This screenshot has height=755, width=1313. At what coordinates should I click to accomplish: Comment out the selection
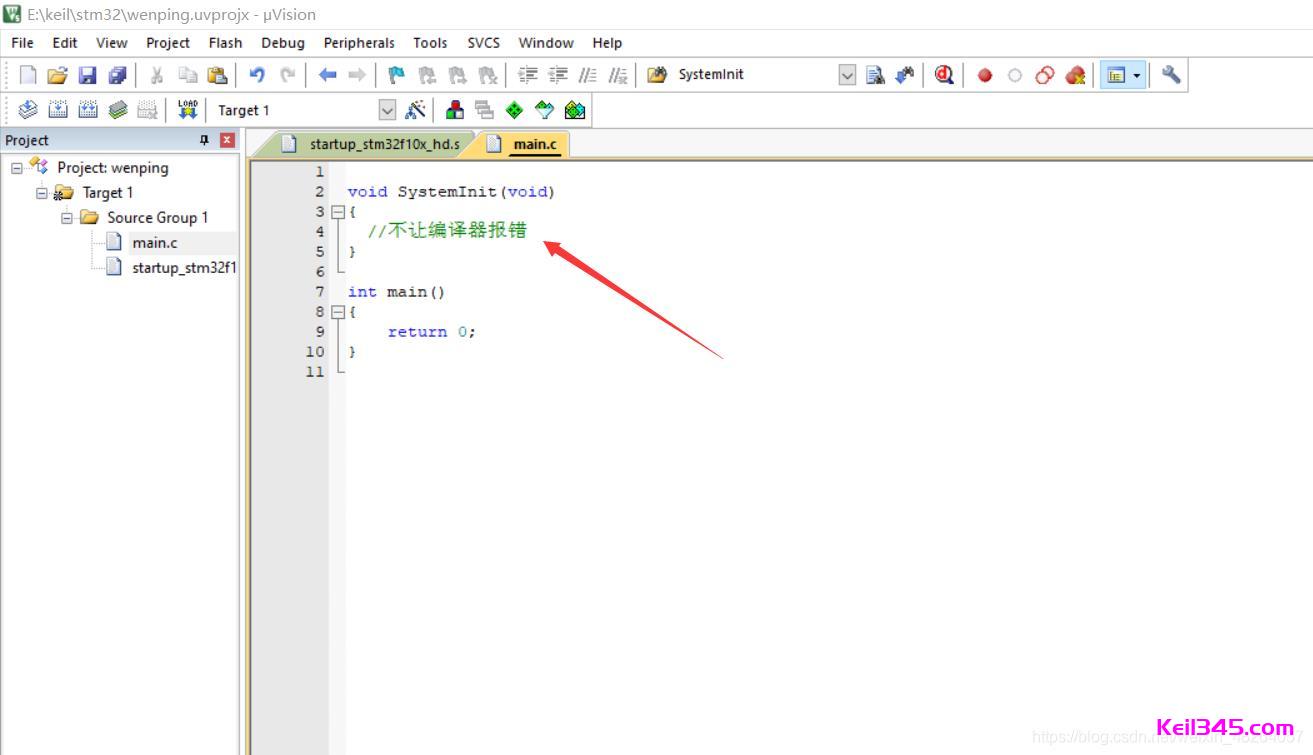click(x=588, y=75)
